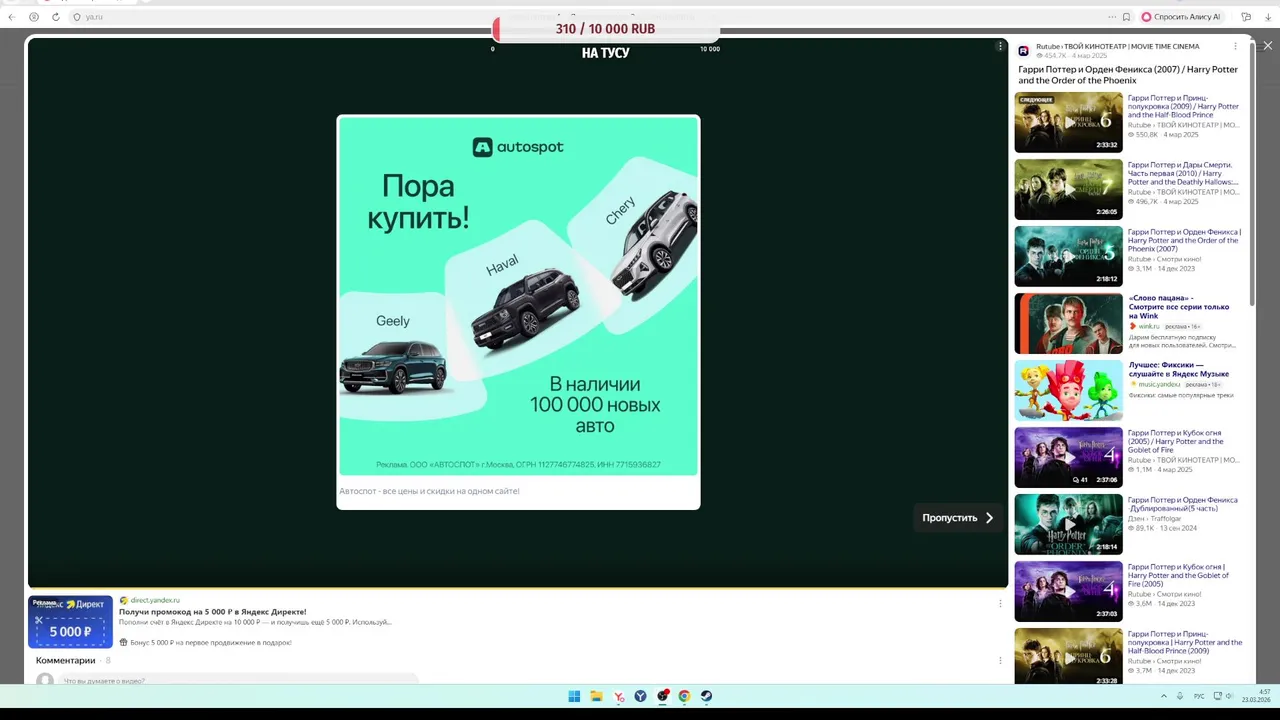Viewport: 1280px width, 720px height.
Task: Open three-dot menu in Комментарии row
Action: (x=999, y=660)
